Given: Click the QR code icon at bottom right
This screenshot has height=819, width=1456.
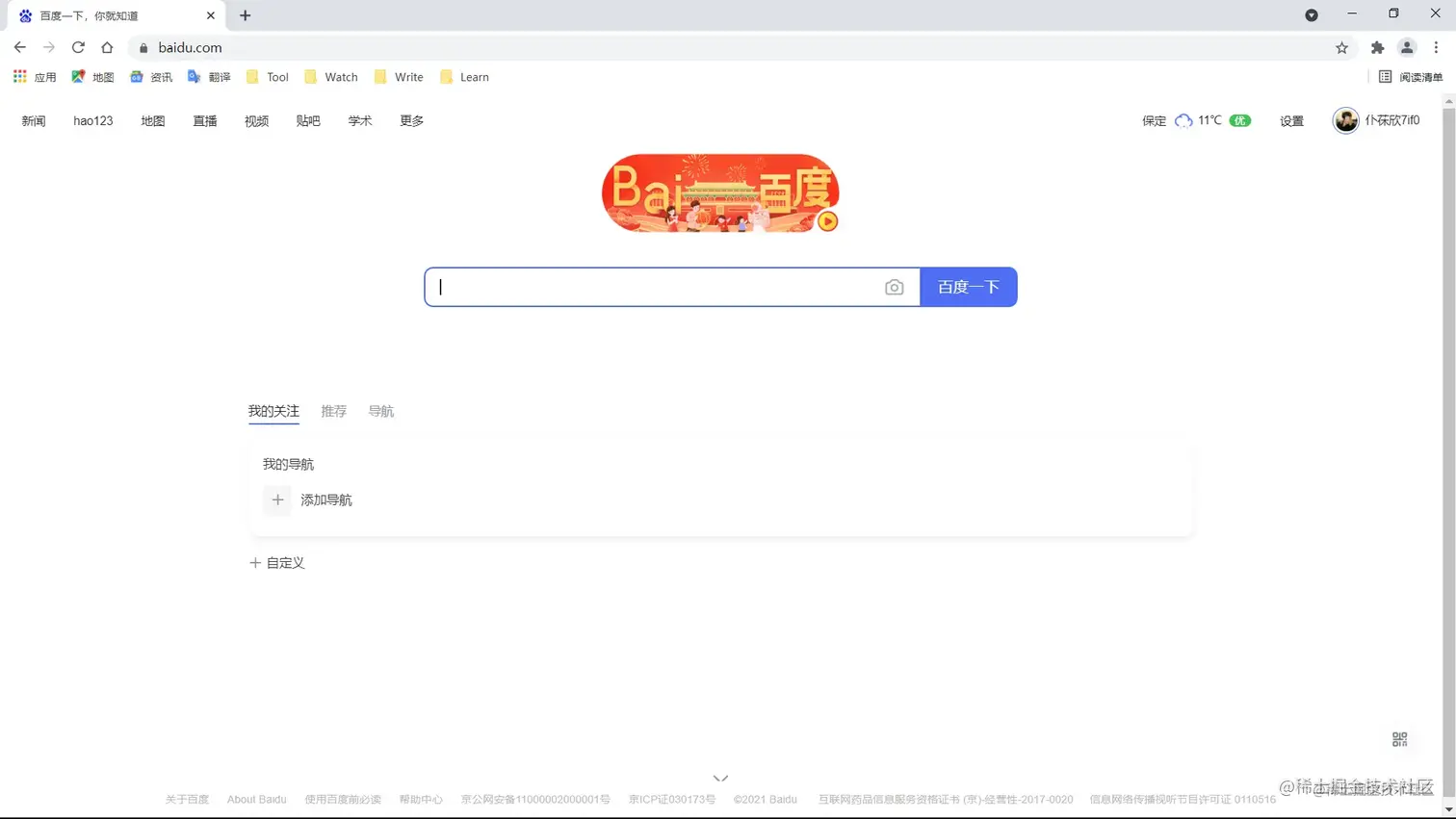Looking at the screenshot, I should (x=1400, y=739).
